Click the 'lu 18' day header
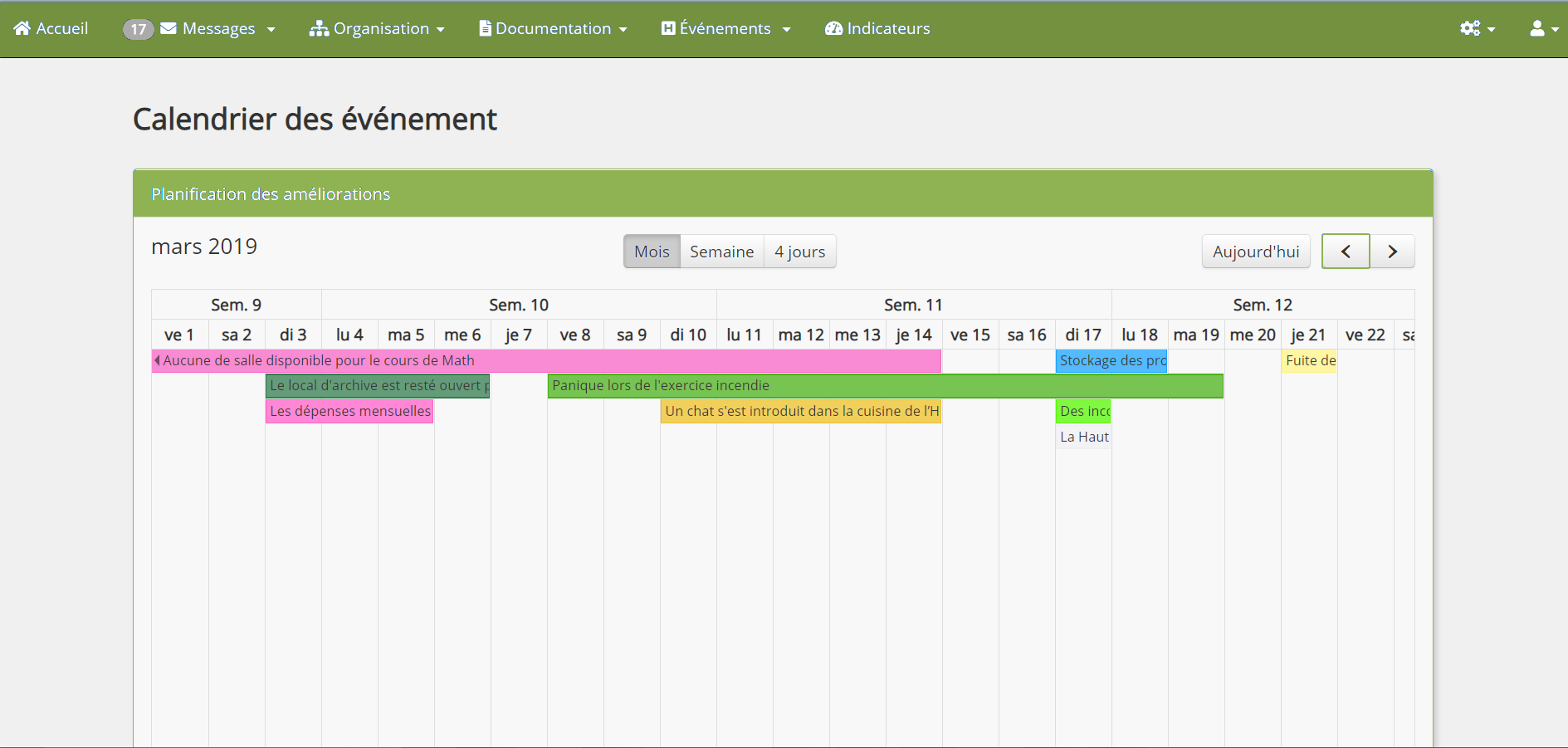The image size is (1568, 748). [x=1140, y=335]
